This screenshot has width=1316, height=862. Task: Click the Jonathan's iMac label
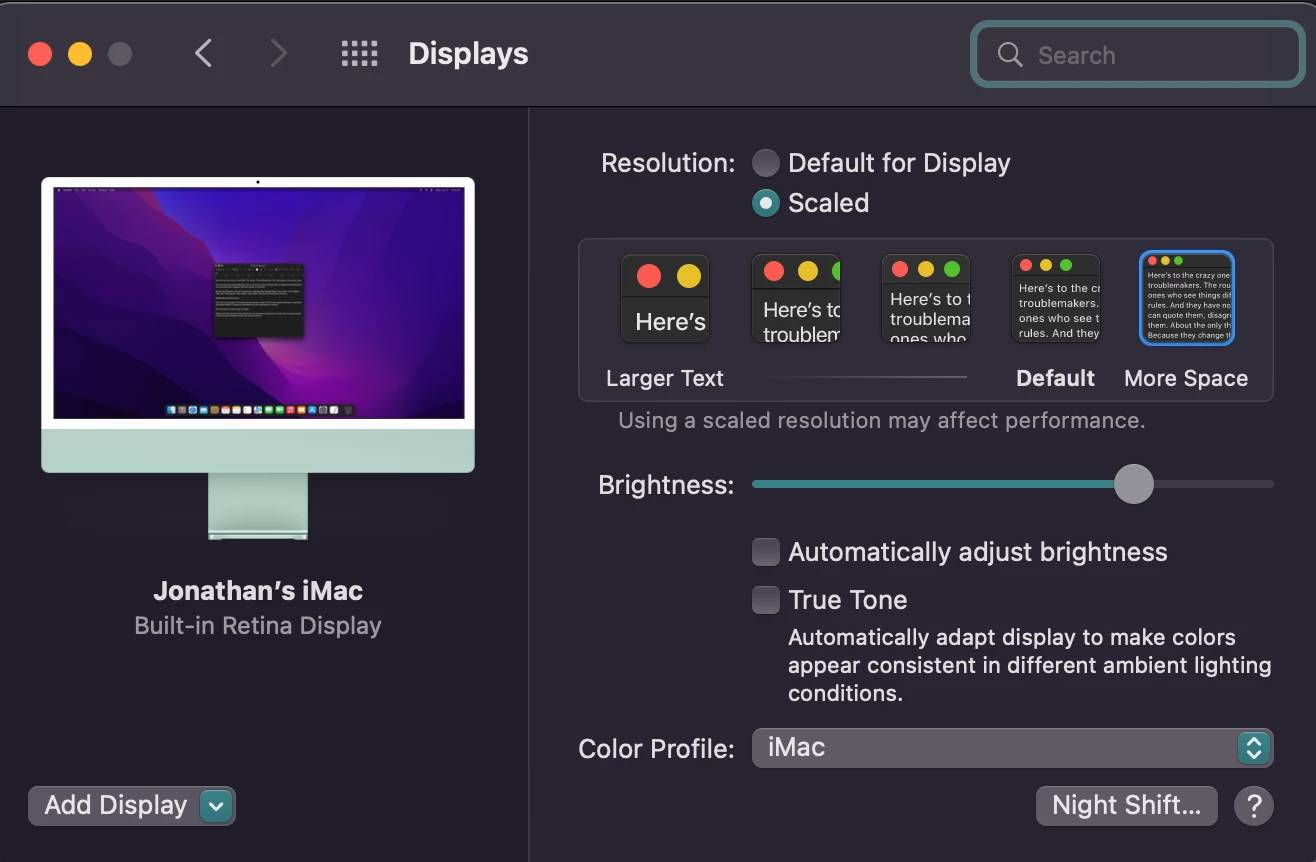258,590
